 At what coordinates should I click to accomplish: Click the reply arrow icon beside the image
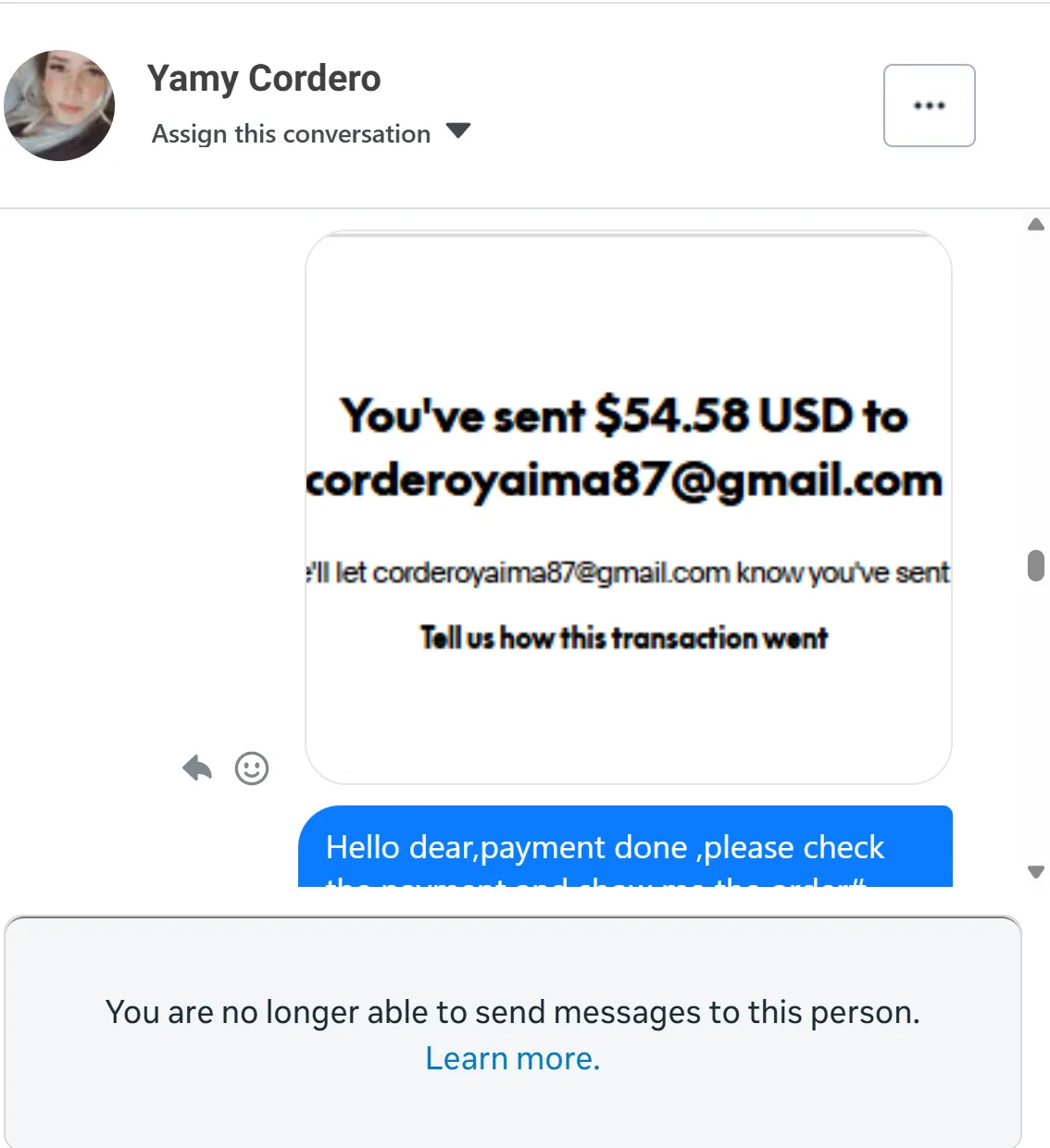(197, 767)
